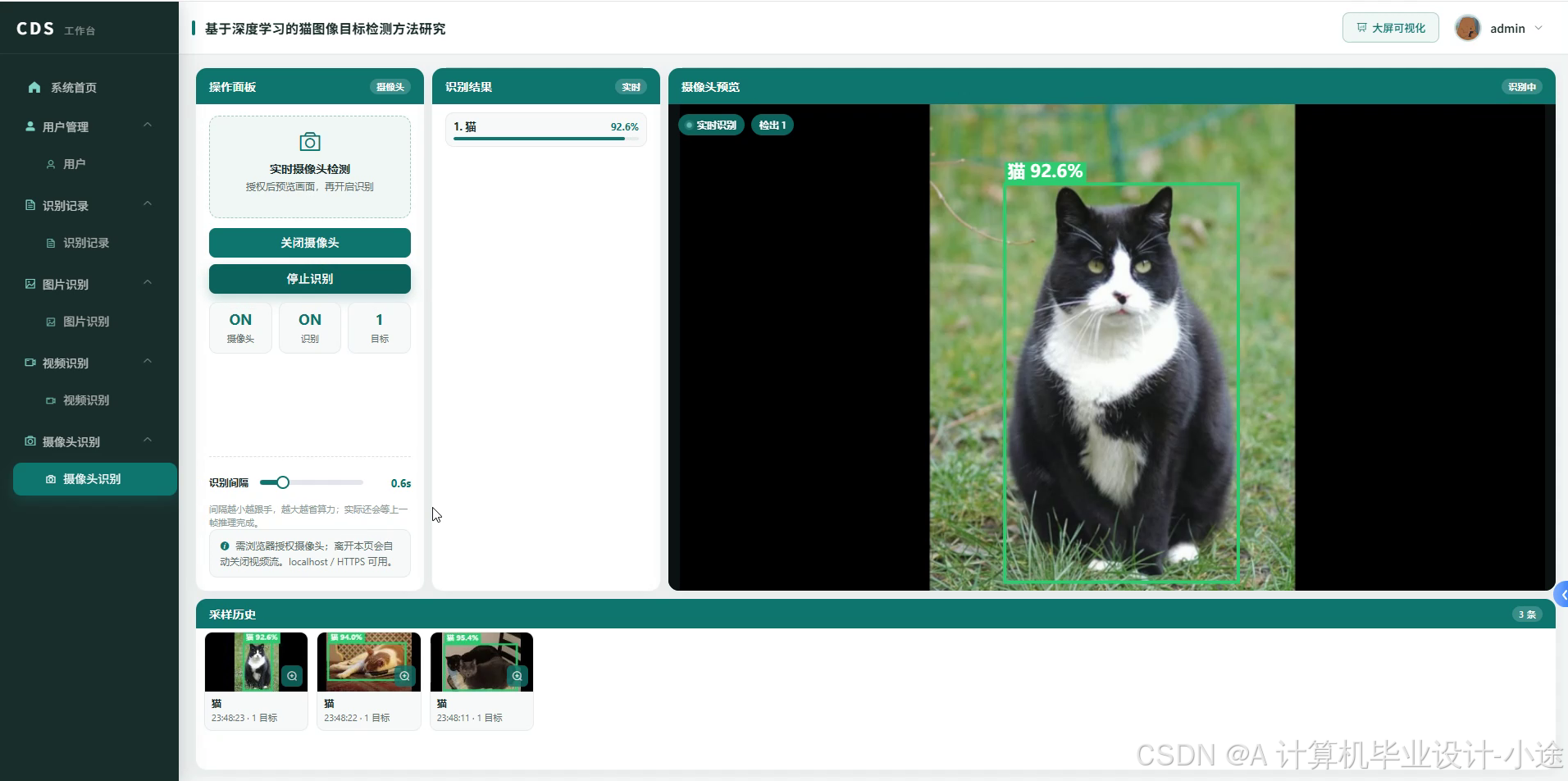1568x781 pixels.
Task: Click the camera icon in 实时摄像头检测 box
Action: [310, 141]
